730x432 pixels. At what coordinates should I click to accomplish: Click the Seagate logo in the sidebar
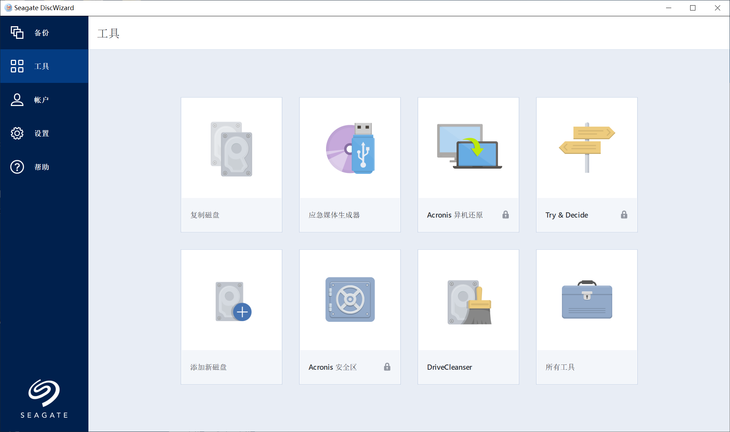tap(44, 399)
